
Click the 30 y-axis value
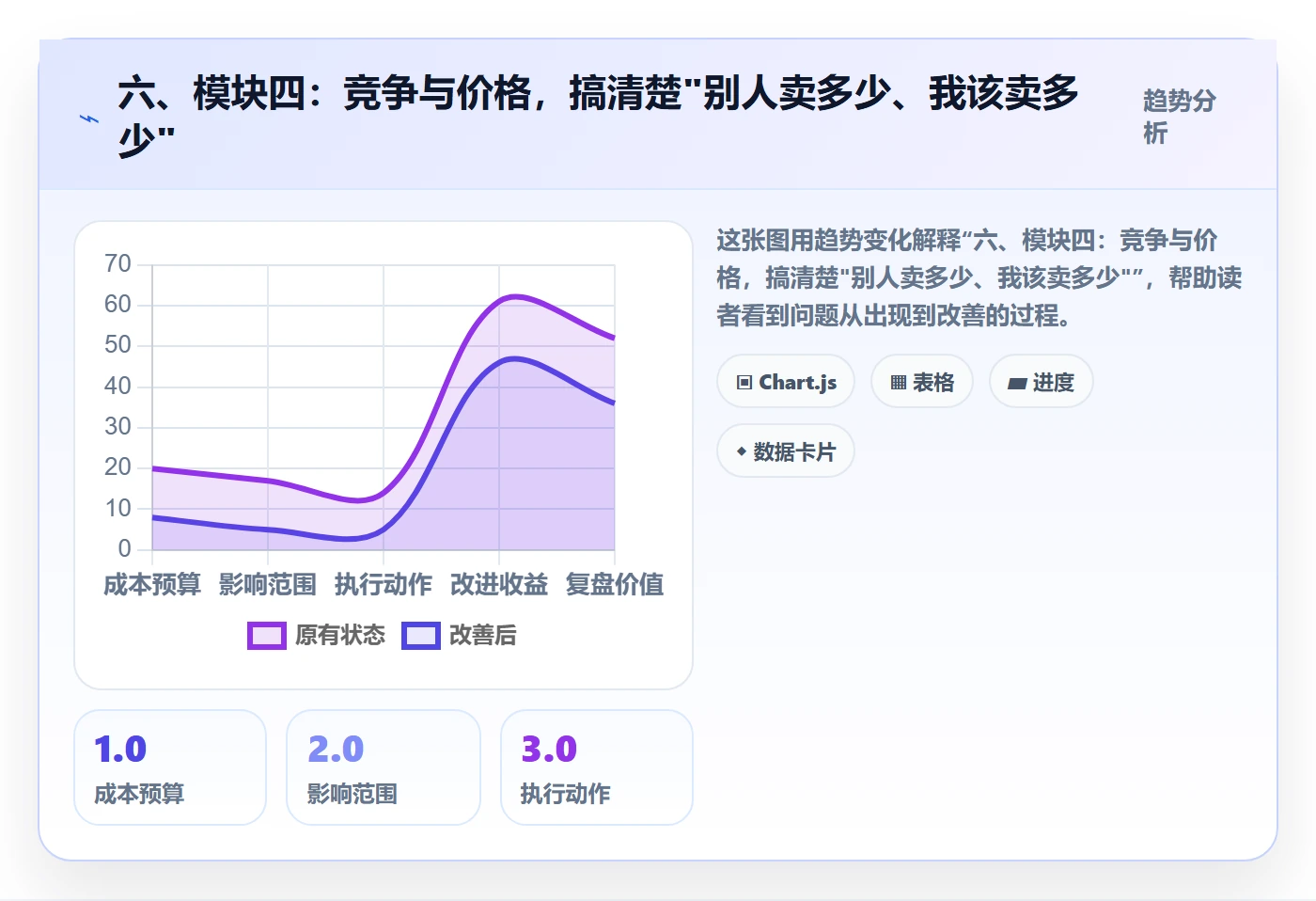(117, 427)
